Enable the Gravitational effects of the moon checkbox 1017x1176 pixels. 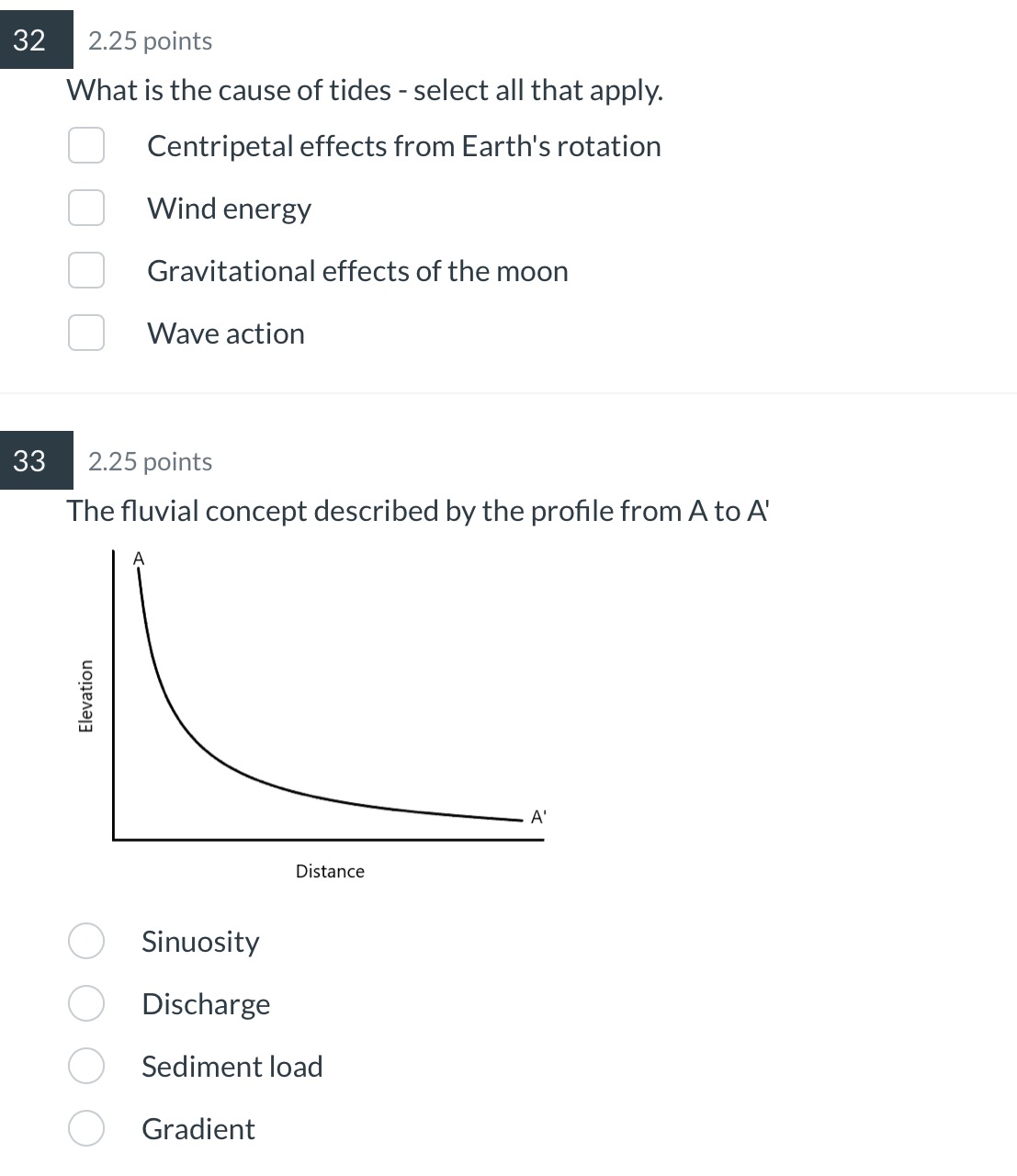click(86, 271)
